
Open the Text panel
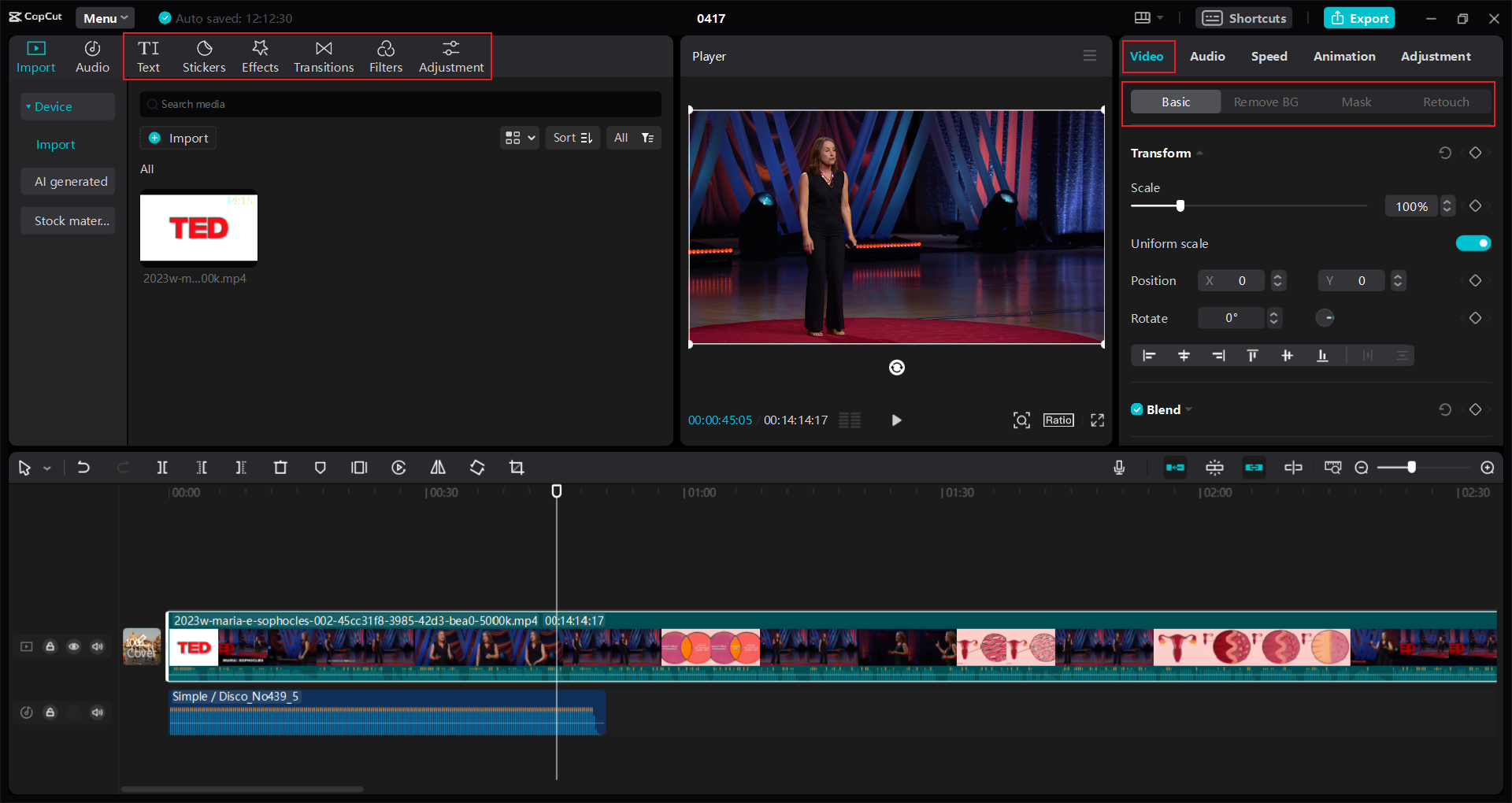pyautogui.click(x=149, y=55)
